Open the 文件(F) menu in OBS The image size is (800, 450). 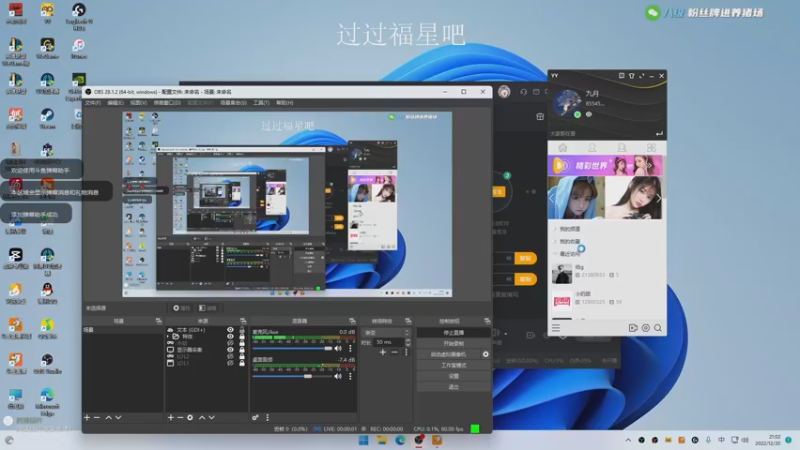93,103
